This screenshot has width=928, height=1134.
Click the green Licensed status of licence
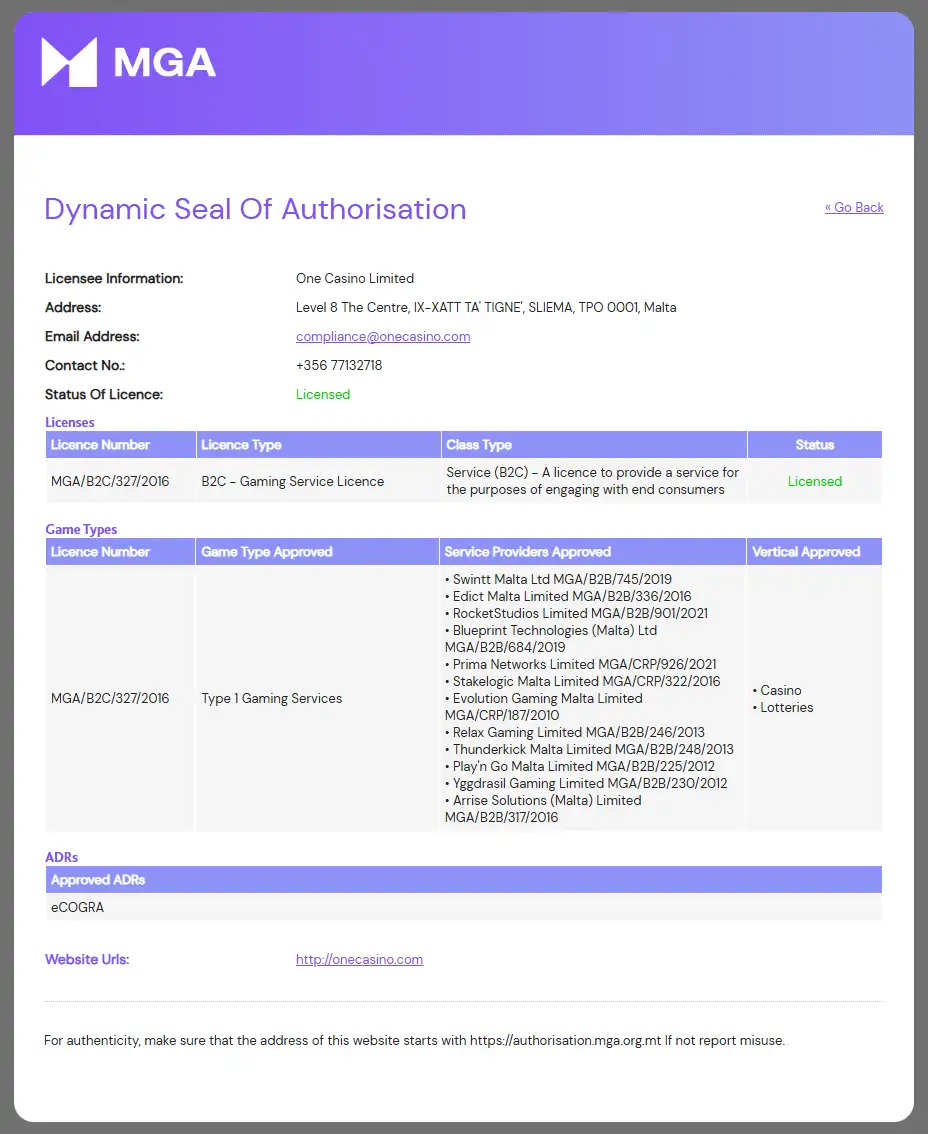coord(323,394)
